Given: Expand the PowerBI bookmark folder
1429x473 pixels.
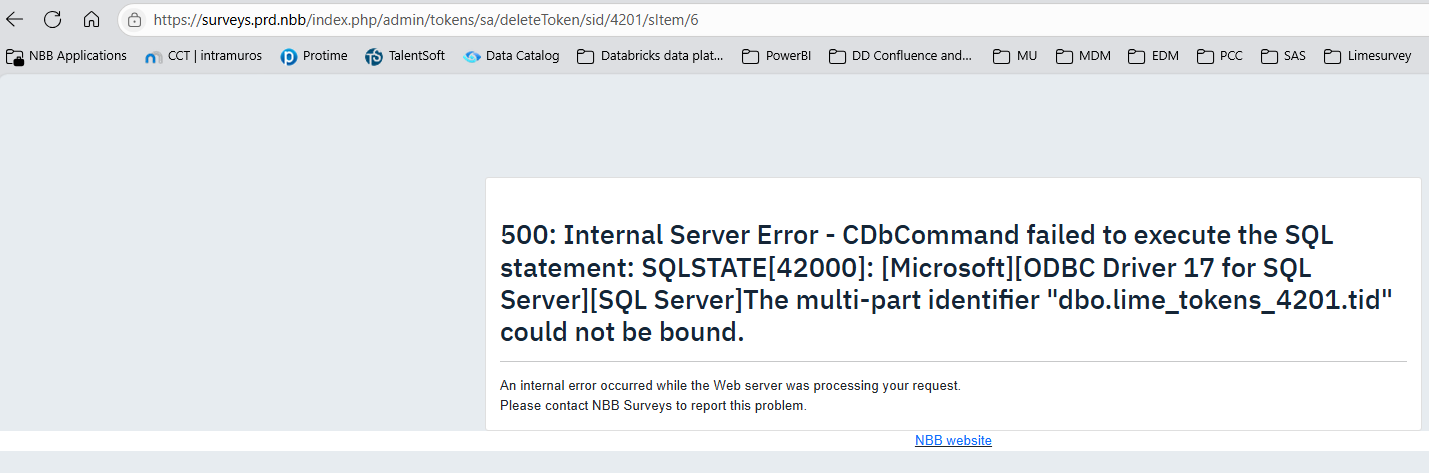Looking at the screenshot, I should click(776, 56).
